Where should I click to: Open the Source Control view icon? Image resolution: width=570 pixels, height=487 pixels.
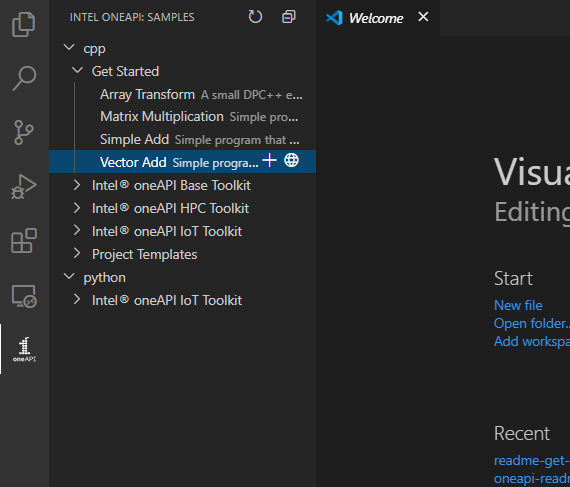click(x=24, y=133)
